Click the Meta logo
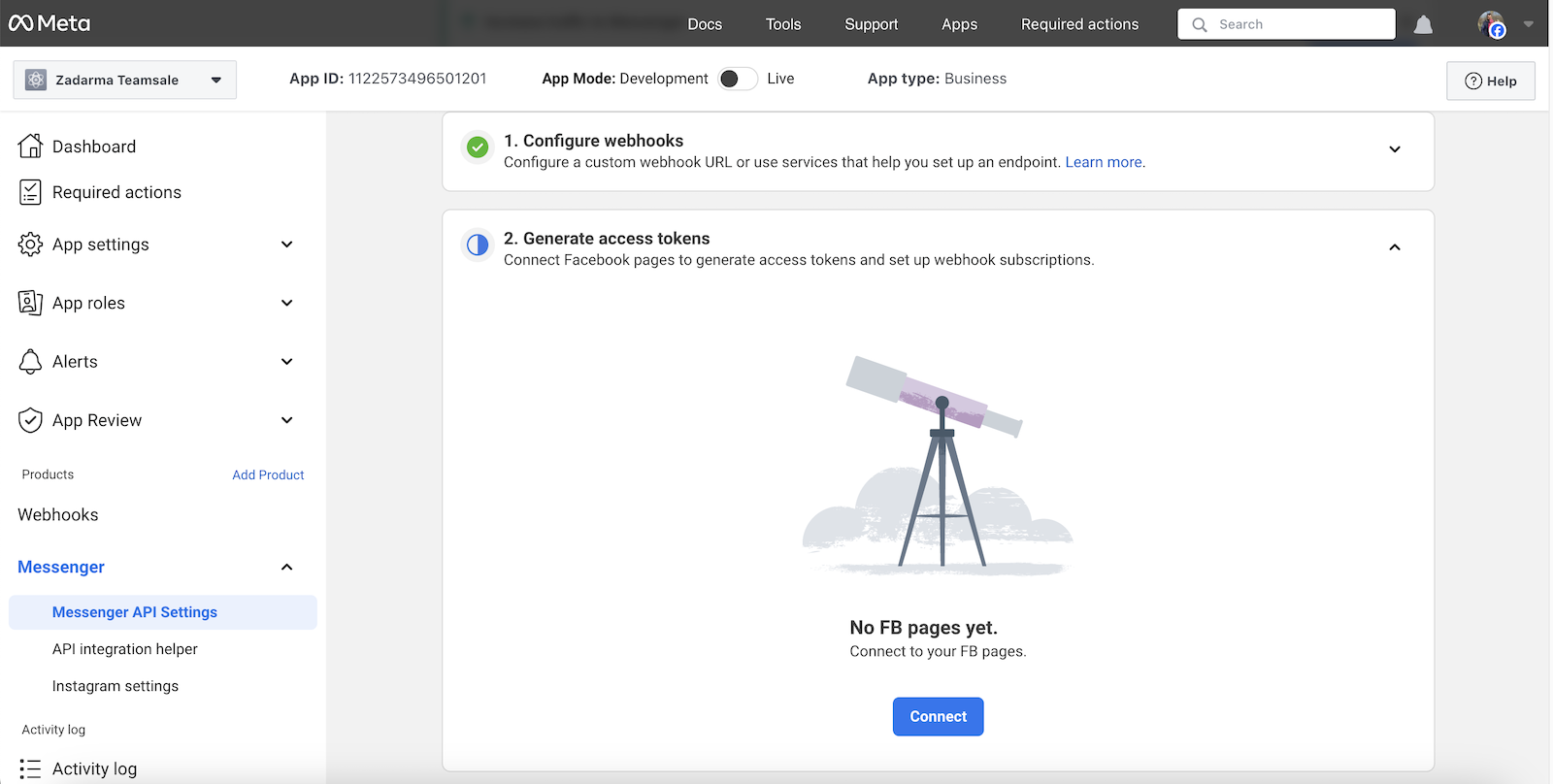 pos(50,23)
